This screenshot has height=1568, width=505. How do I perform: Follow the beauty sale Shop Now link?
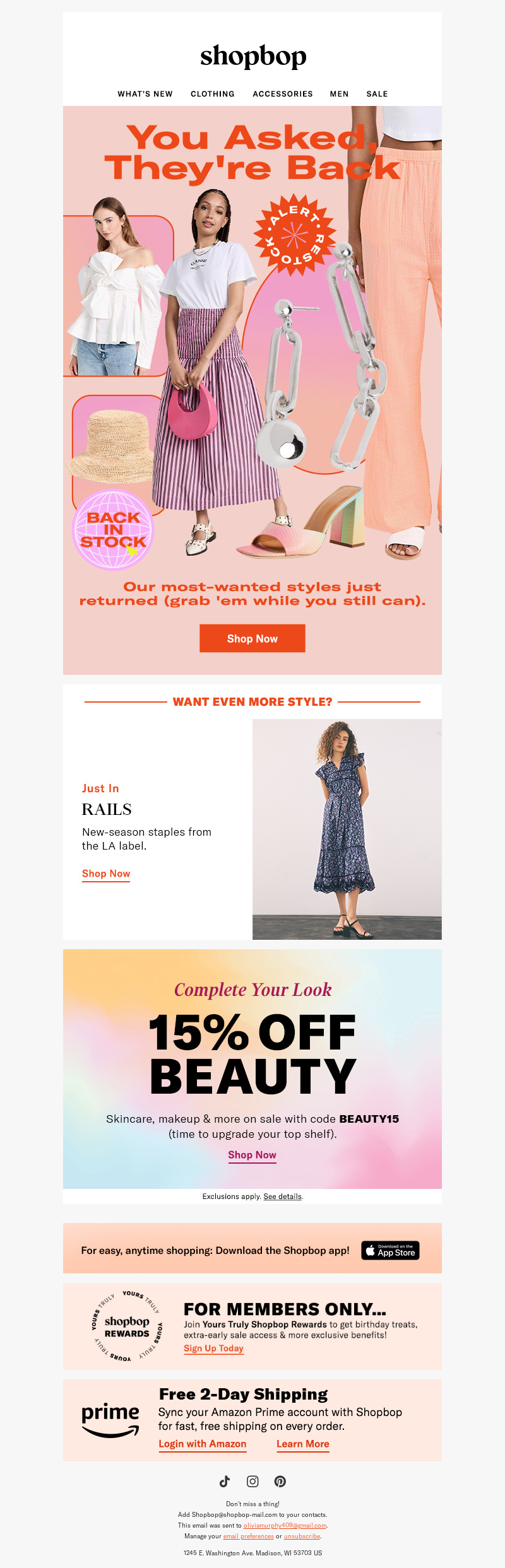point(252,1155)
